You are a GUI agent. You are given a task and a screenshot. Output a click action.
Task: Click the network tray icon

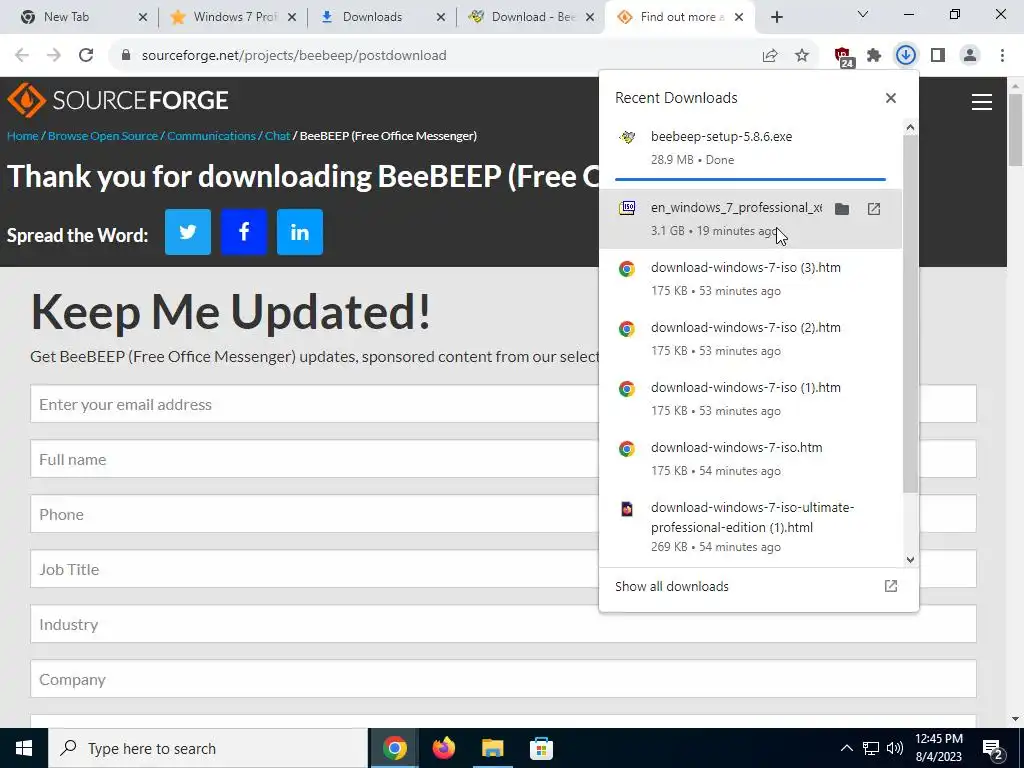coord(871,748)
